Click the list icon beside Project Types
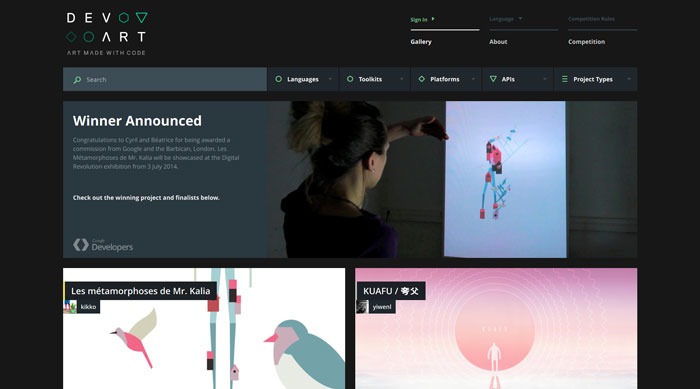This screenshot has width=700, height=389. click(x=565, y=79)
